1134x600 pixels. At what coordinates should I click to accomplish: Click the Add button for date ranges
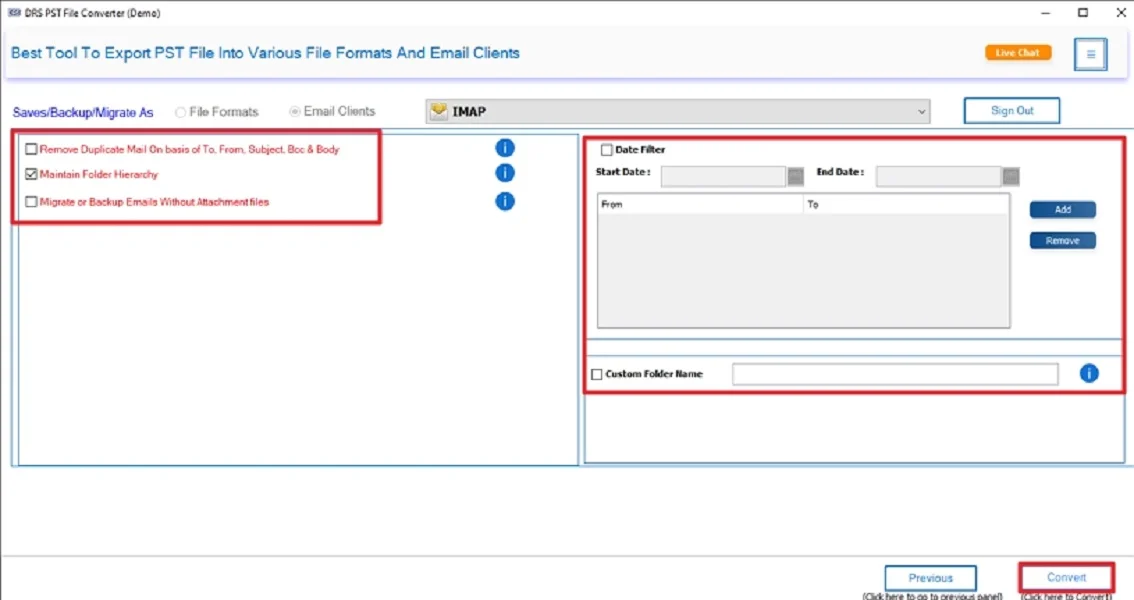coord(1062,209)
